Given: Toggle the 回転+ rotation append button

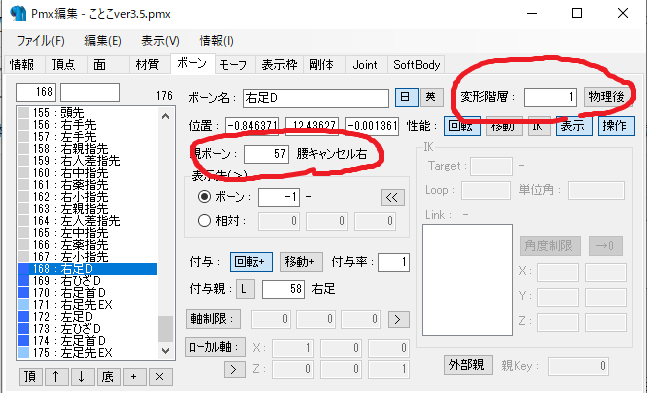Looking at the screenshot, I should (x=251, y=262).
